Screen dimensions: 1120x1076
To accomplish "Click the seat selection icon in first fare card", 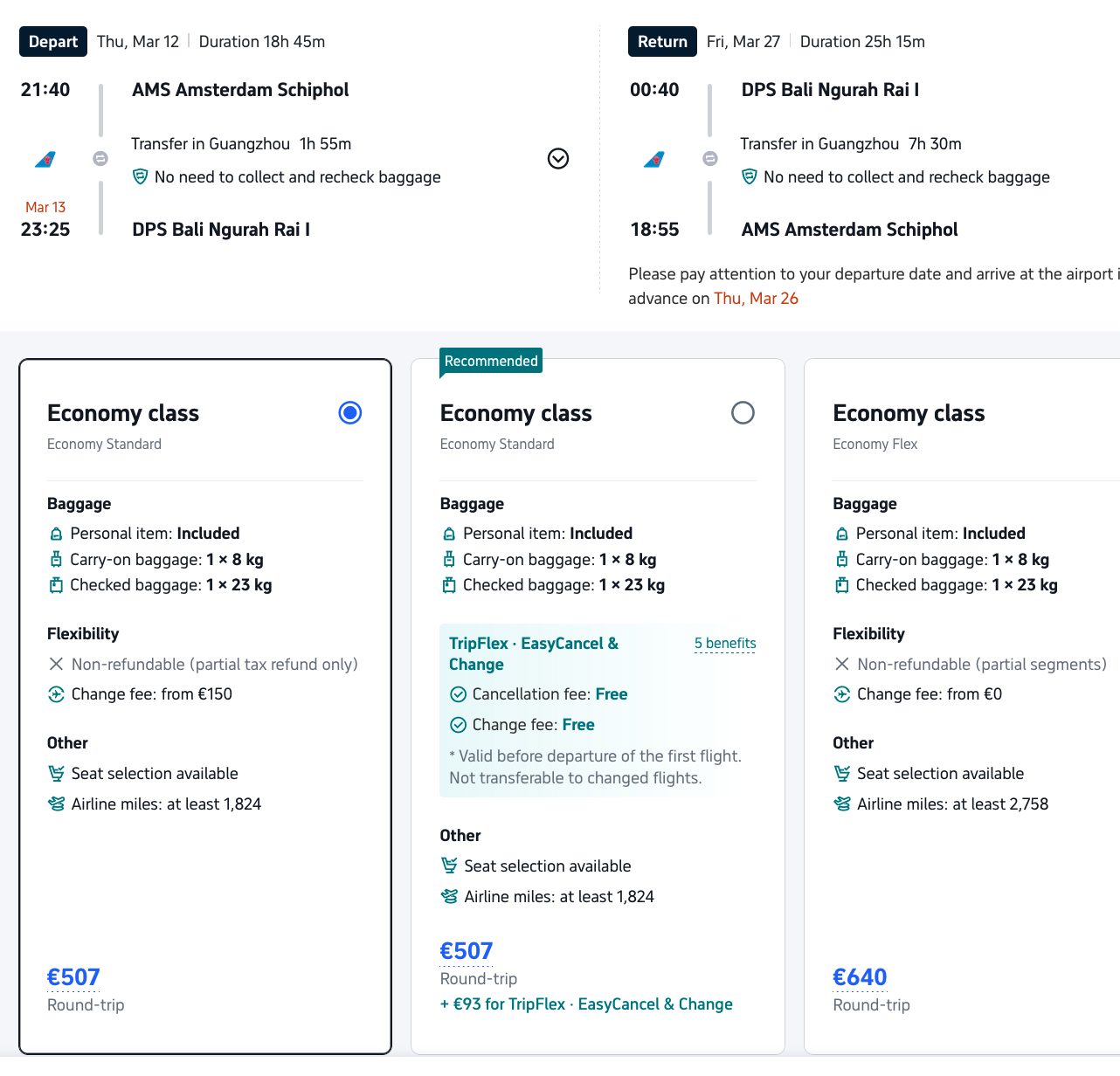I will [x=57, y=774].
